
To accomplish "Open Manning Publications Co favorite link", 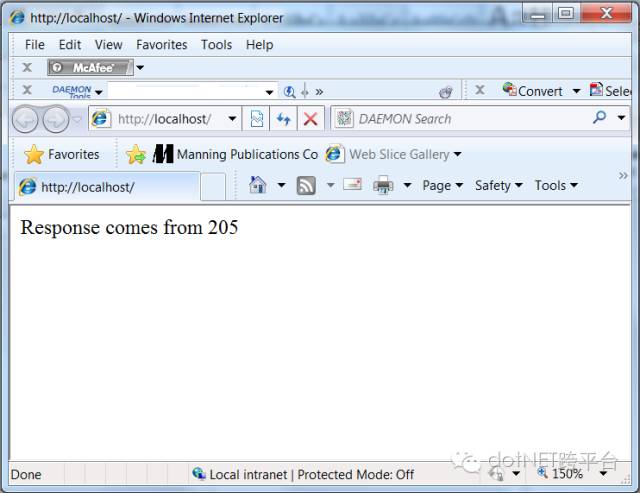I will pyautogui.click(x=235, y=154).
